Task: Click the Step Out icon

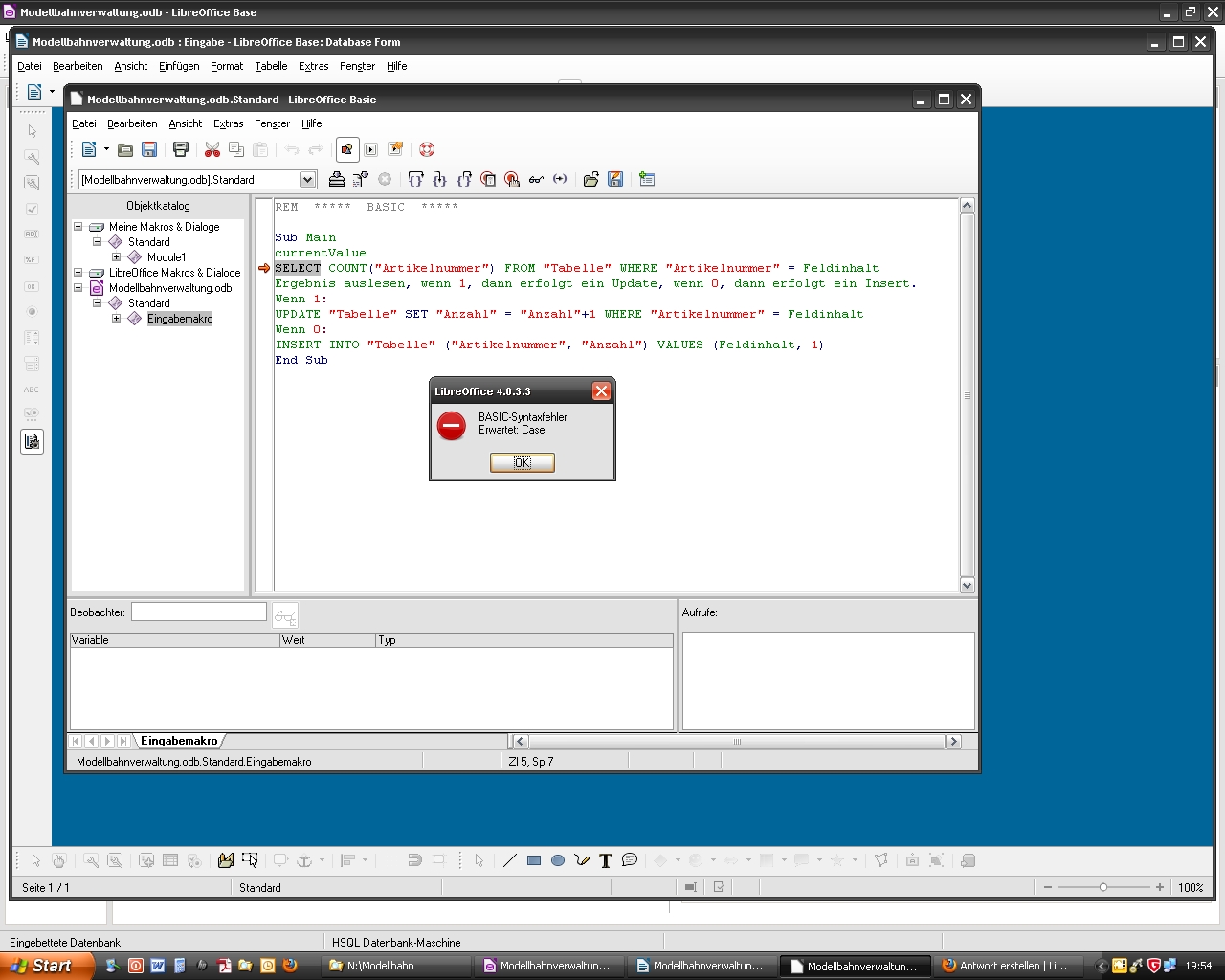Action: [x=464, y=179]
